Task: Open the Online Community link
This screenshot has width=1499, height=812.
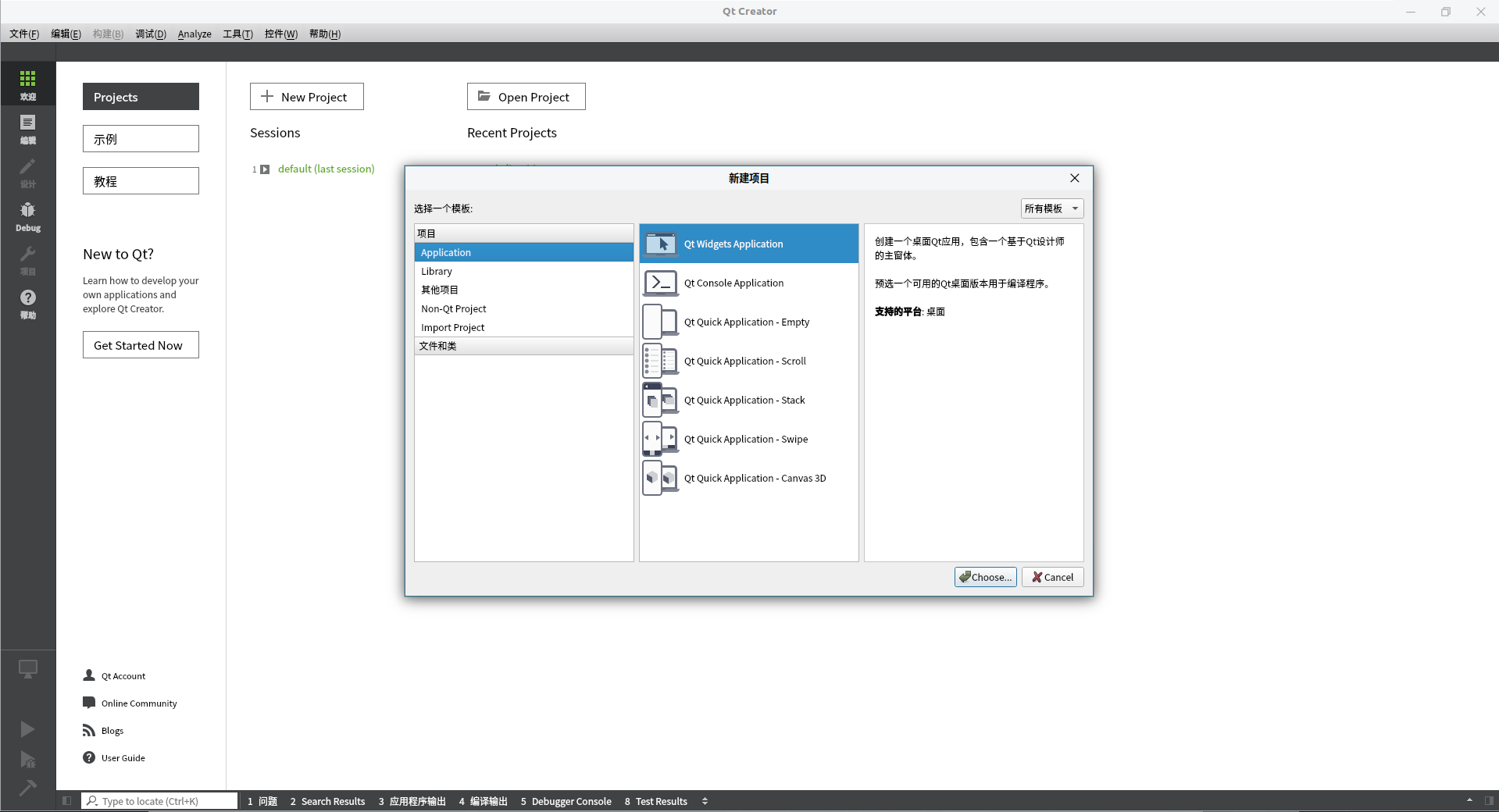Action: [130, 703]
